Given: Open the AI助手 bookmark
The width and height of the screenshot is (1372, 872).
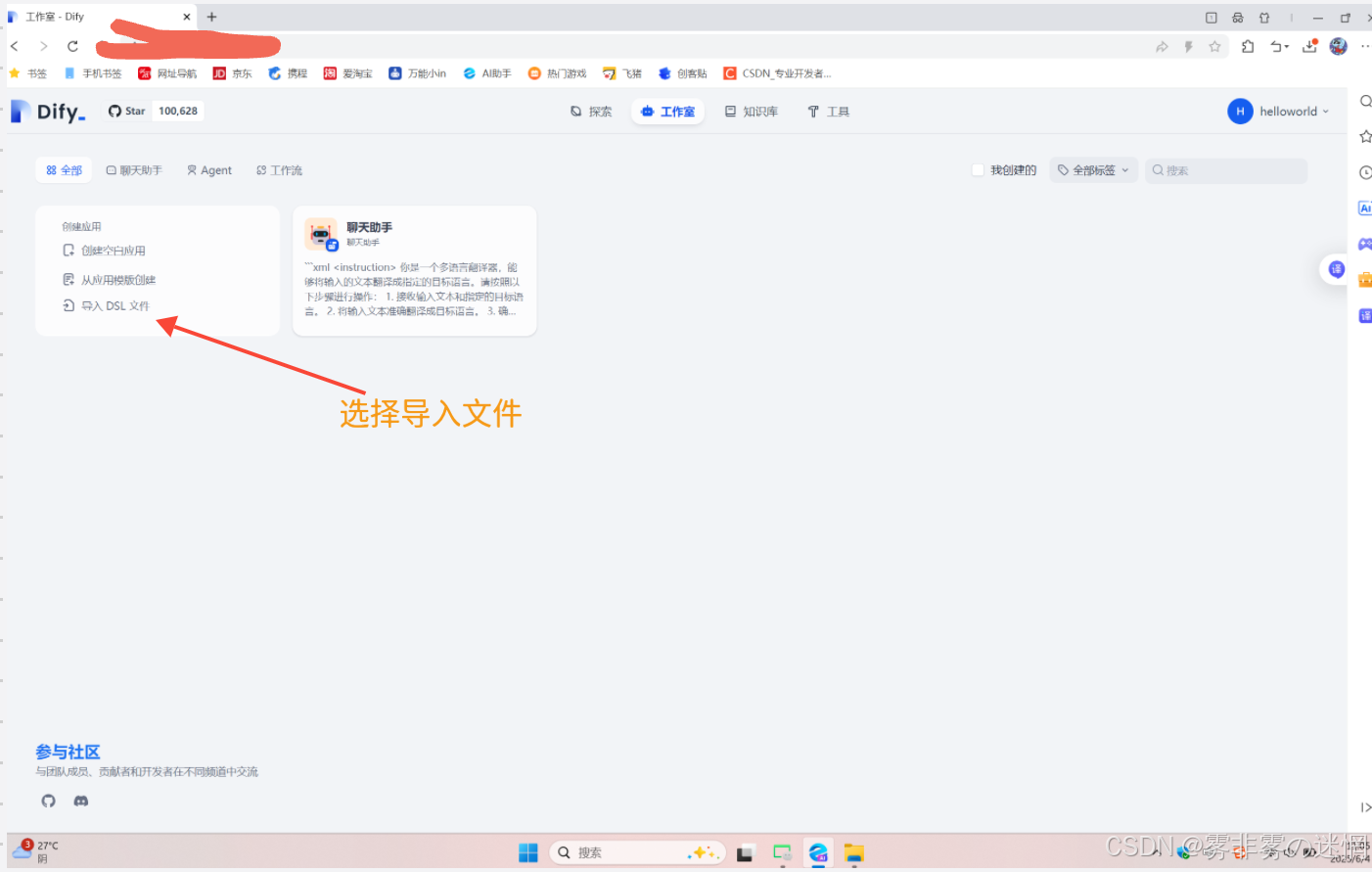Looking at the screenshot, I should tap(487, 73).
